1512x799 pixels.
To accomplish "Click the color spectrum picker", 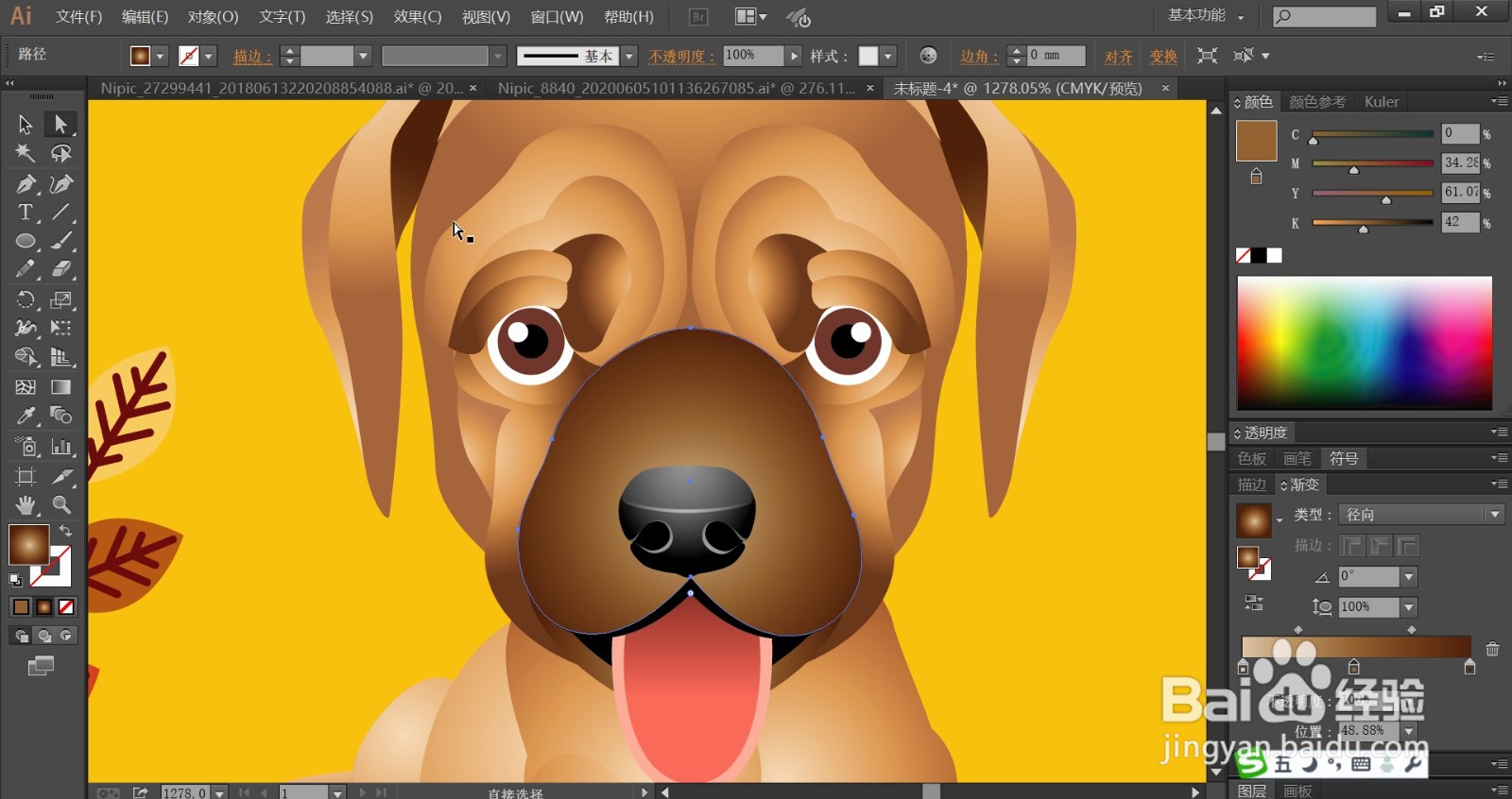I will [1365, 343].
